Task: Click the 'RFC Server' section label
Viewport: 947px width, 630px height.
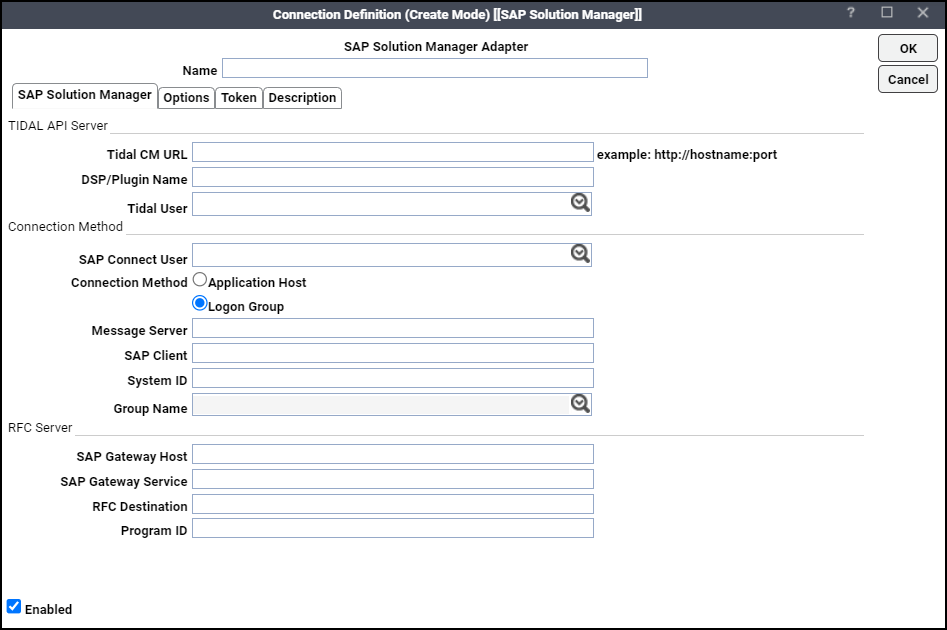Action: 40,428
